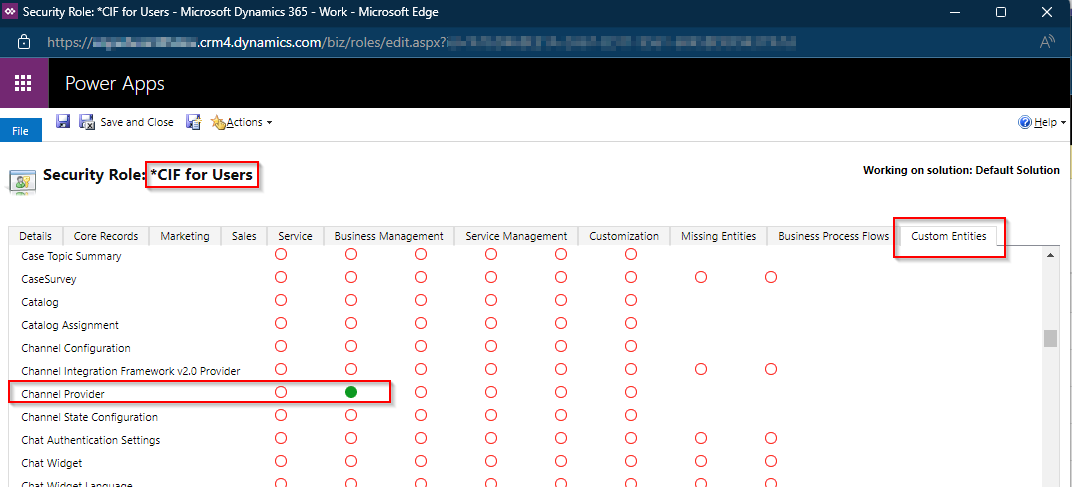Toggle eighth (Share) circle in CaseSurvey row

pyautogui.click(x=771, y=277)
